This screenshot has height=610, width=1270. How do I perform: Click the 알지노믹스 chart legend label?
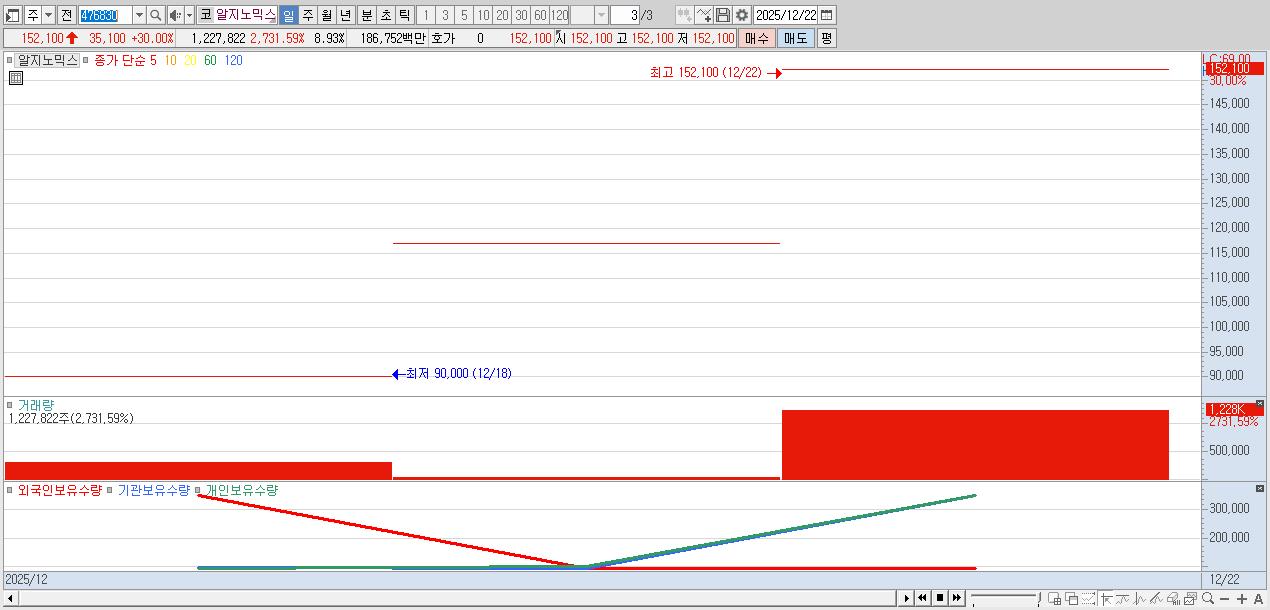point(47,60)
